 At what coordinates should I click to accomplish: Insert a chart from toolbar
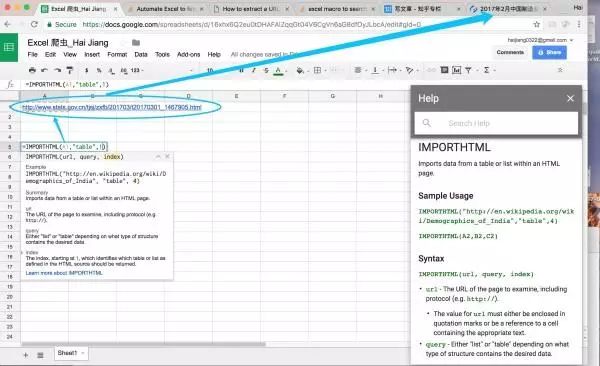coord(457,70)
